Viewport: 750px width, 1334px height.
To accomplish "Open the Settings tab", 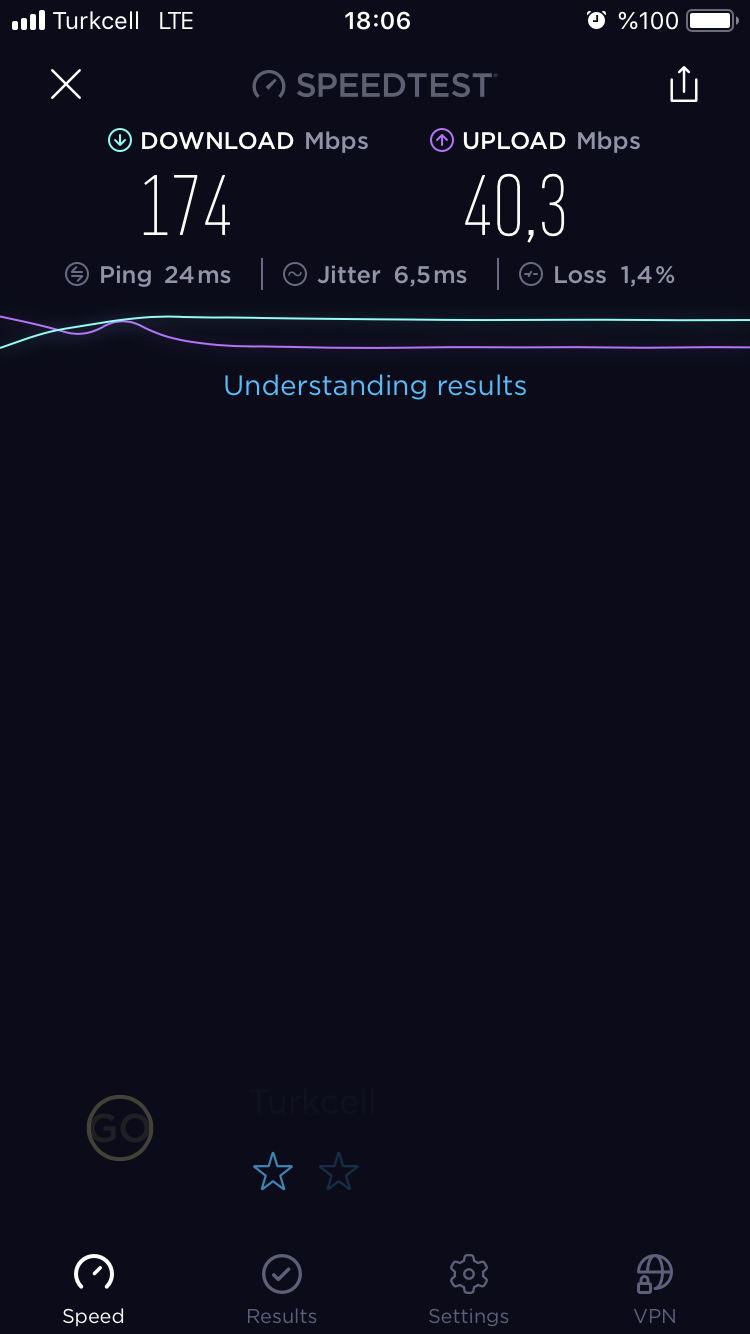I will tap(468, 1290).
